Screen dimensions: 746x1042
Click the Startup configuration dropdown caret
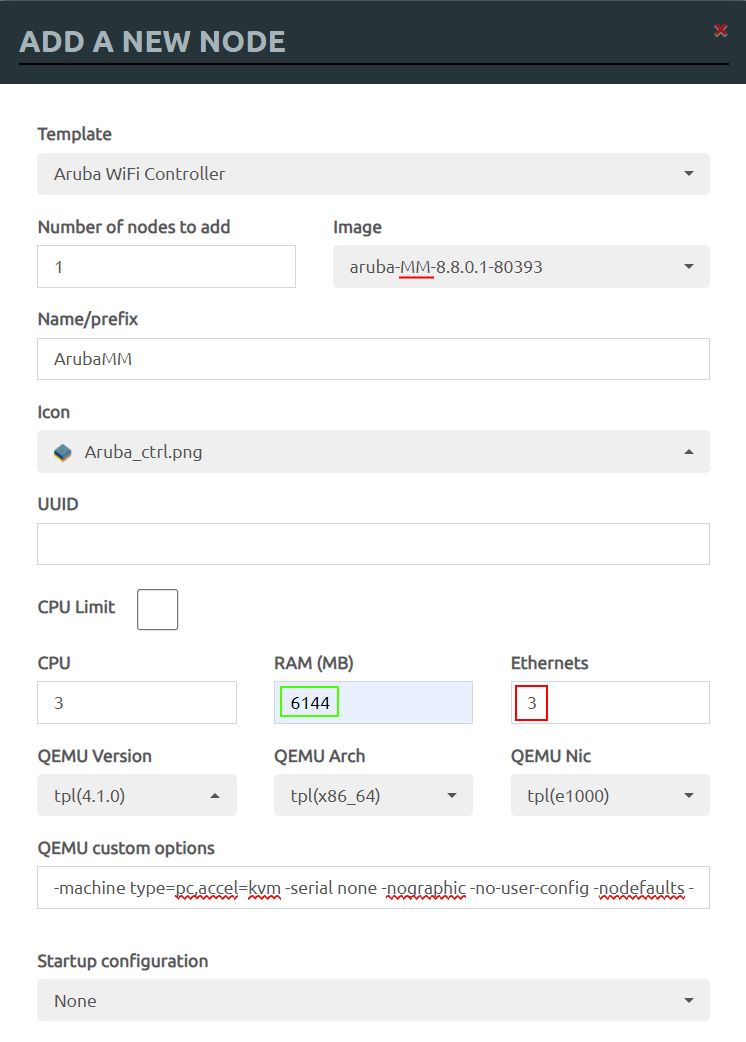pos(689,1001)
